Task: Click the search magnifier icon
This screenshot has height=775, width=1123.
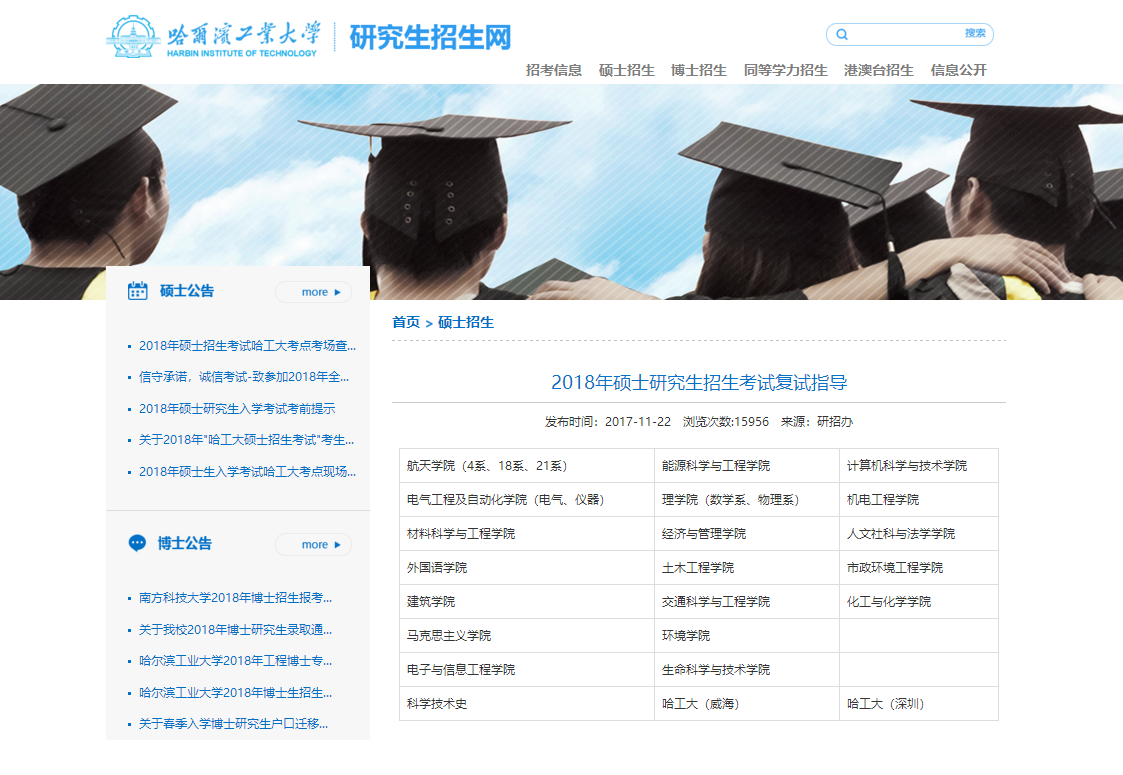Action: (842, 34)
